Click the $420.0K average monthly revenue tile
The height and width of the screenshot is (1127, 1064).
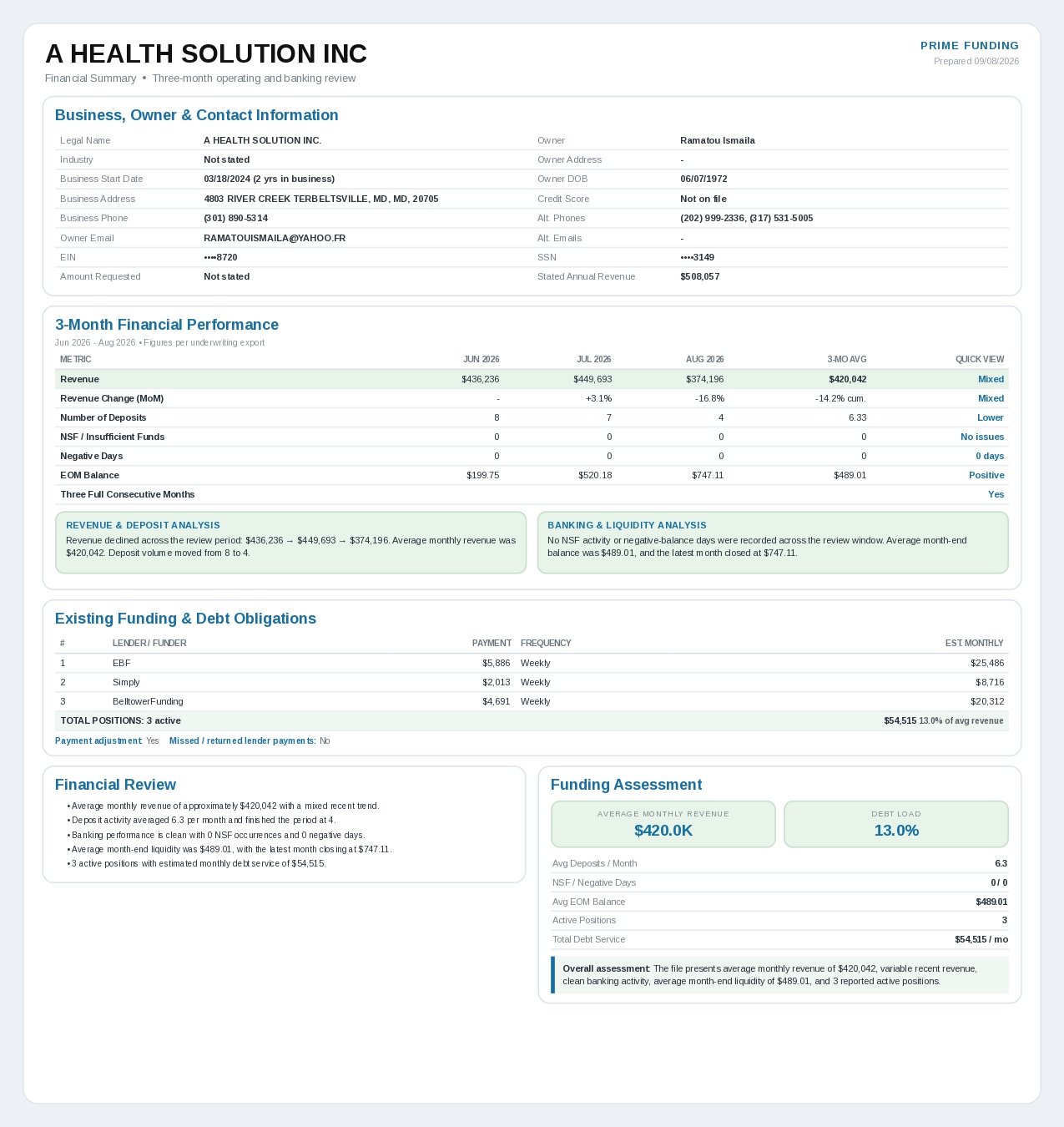663,824
